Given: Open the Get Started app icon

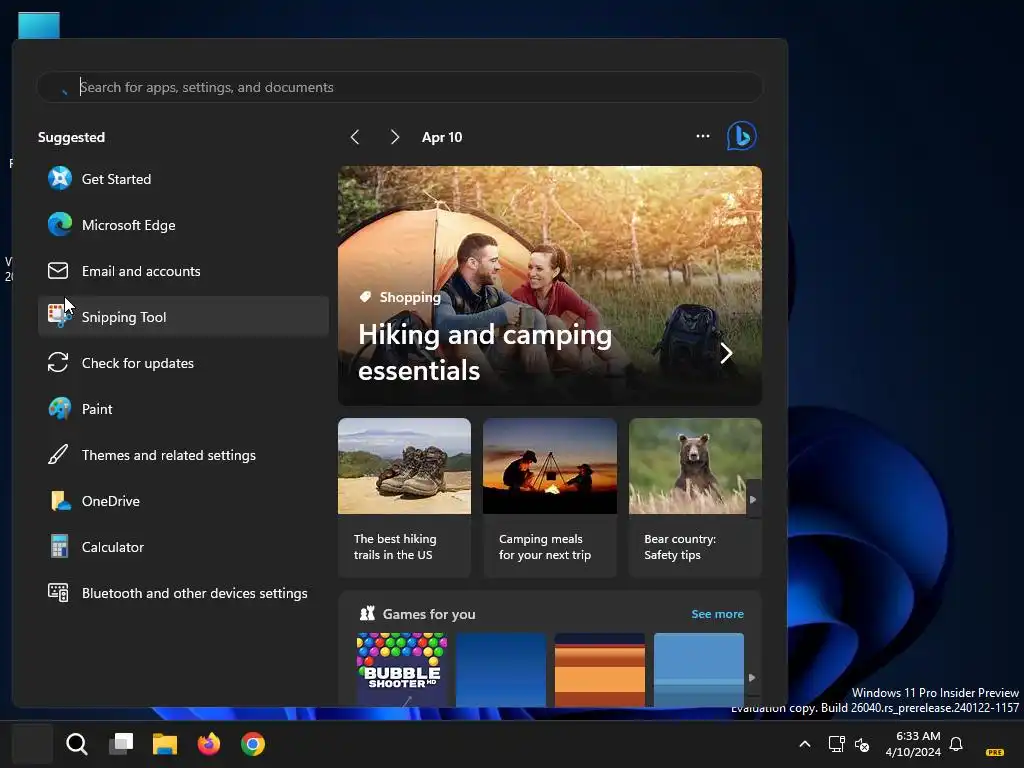Looking at the screenshot, I should [59, 178].
